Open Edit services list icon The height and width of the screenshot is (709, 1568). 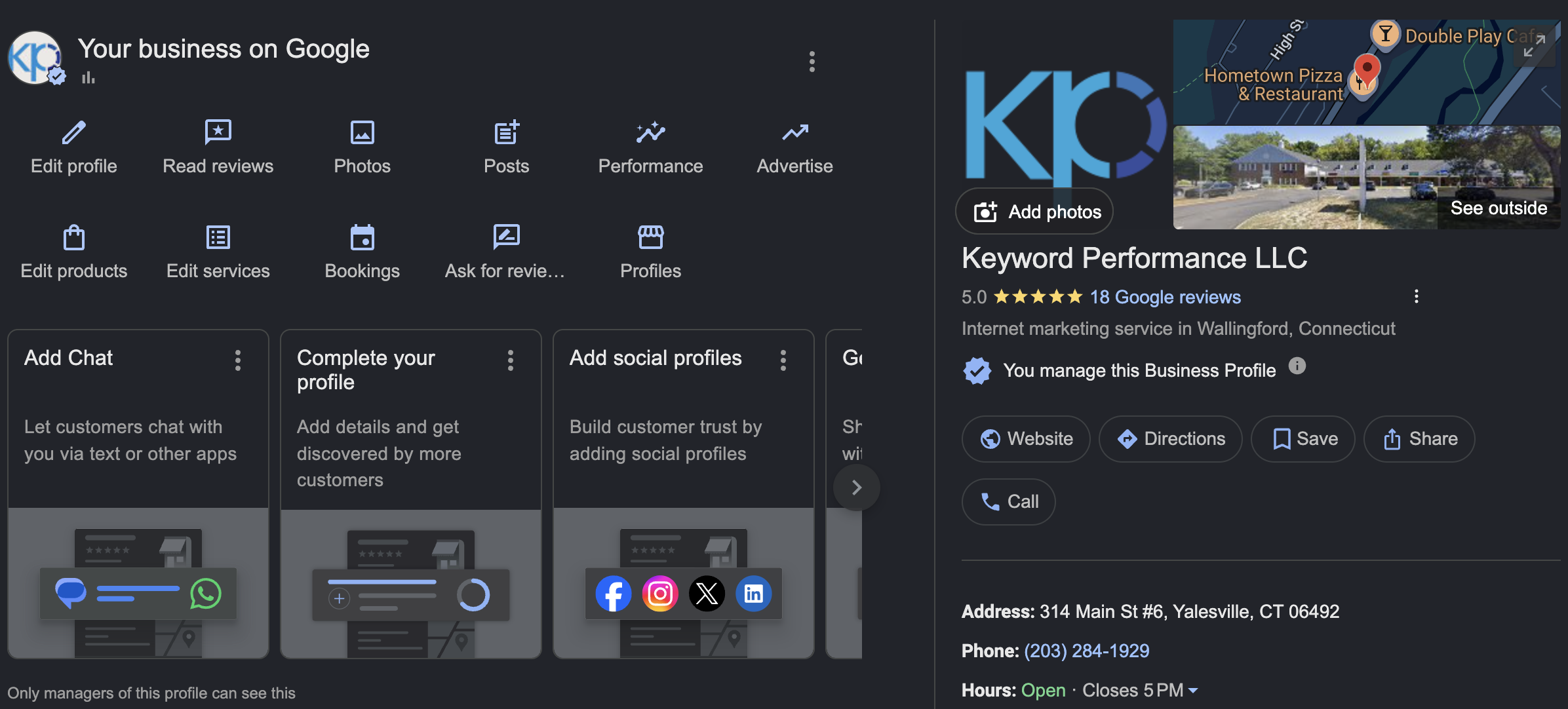(218, 237)
